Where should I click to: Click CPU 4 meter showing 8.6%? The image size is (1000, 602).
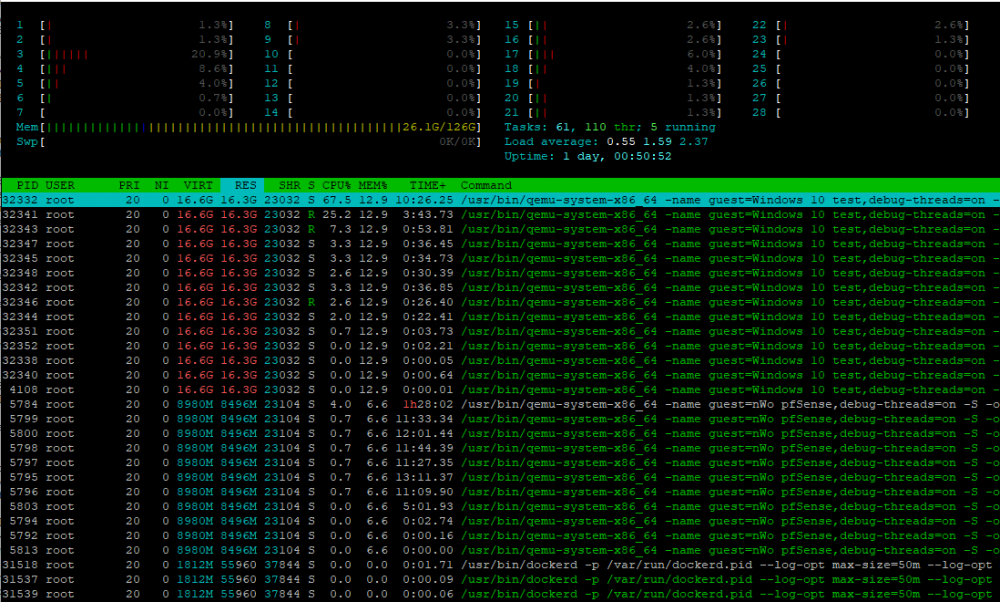point(125,69)
